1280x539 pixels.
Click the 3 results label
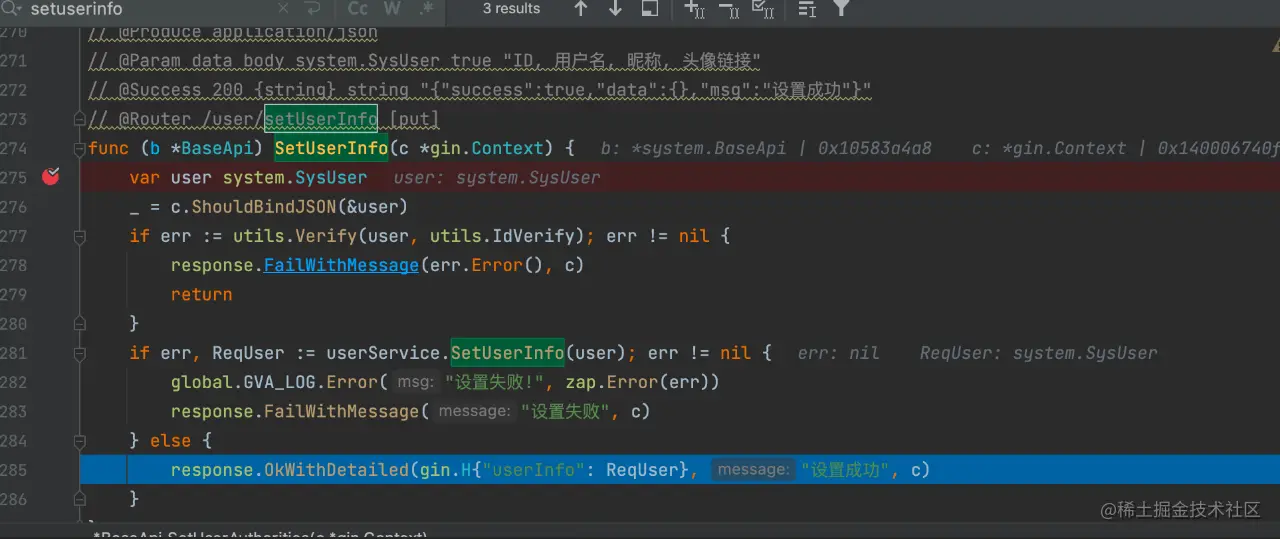(511, 9)
